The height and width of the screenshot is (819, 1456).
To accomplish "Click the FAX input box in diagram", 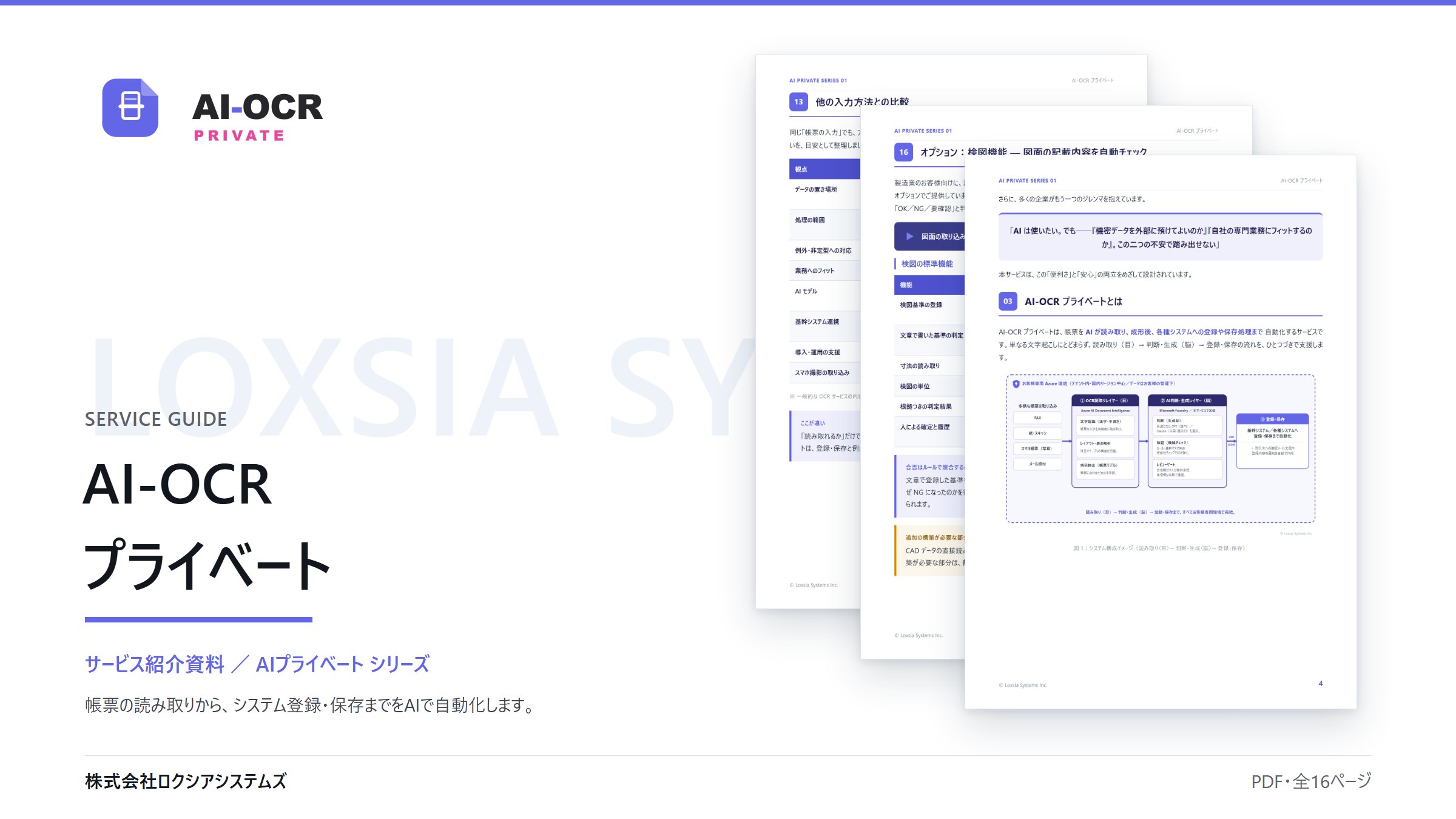I will [x=1037, y=418].
